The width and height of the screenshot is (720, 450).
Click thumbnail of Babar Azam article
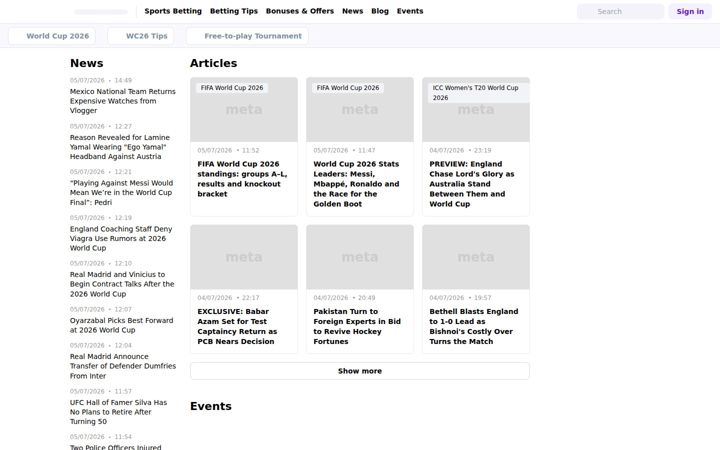coord(244,257)
